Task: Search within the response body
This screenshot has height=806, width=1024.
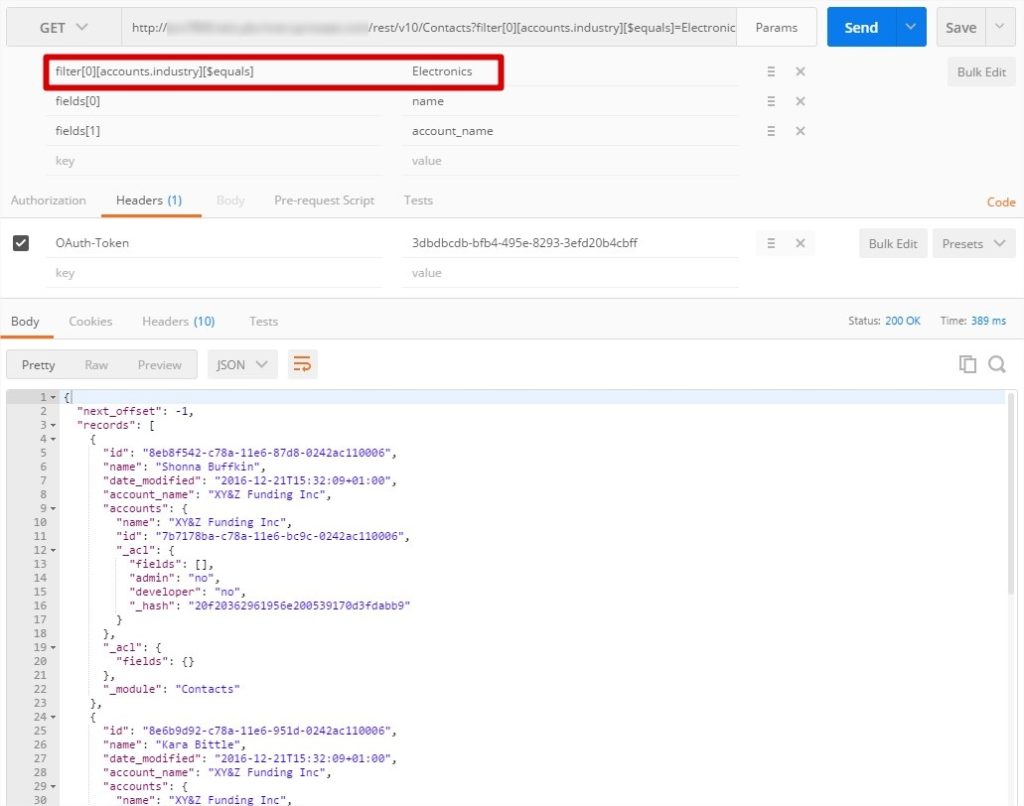Action: pos(997,365)
